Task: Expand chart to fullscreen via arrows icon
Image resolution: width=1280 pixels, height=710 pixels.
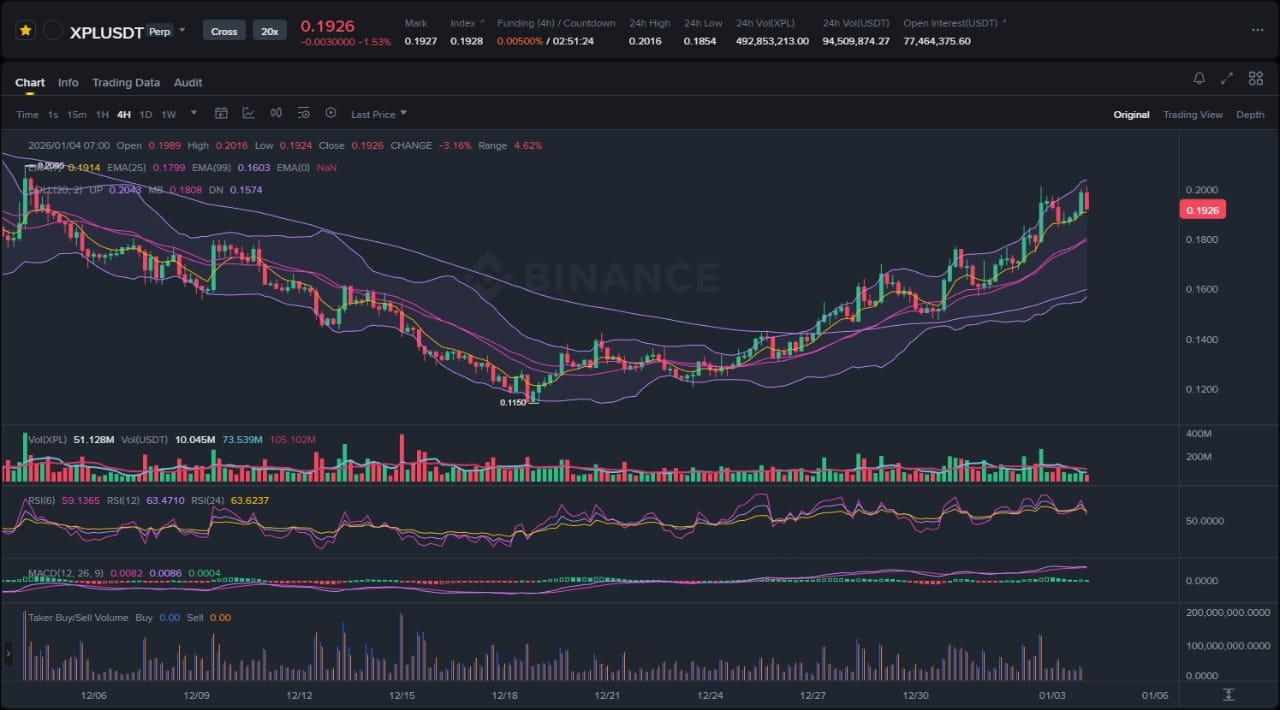Action: tap(1227, 78)
